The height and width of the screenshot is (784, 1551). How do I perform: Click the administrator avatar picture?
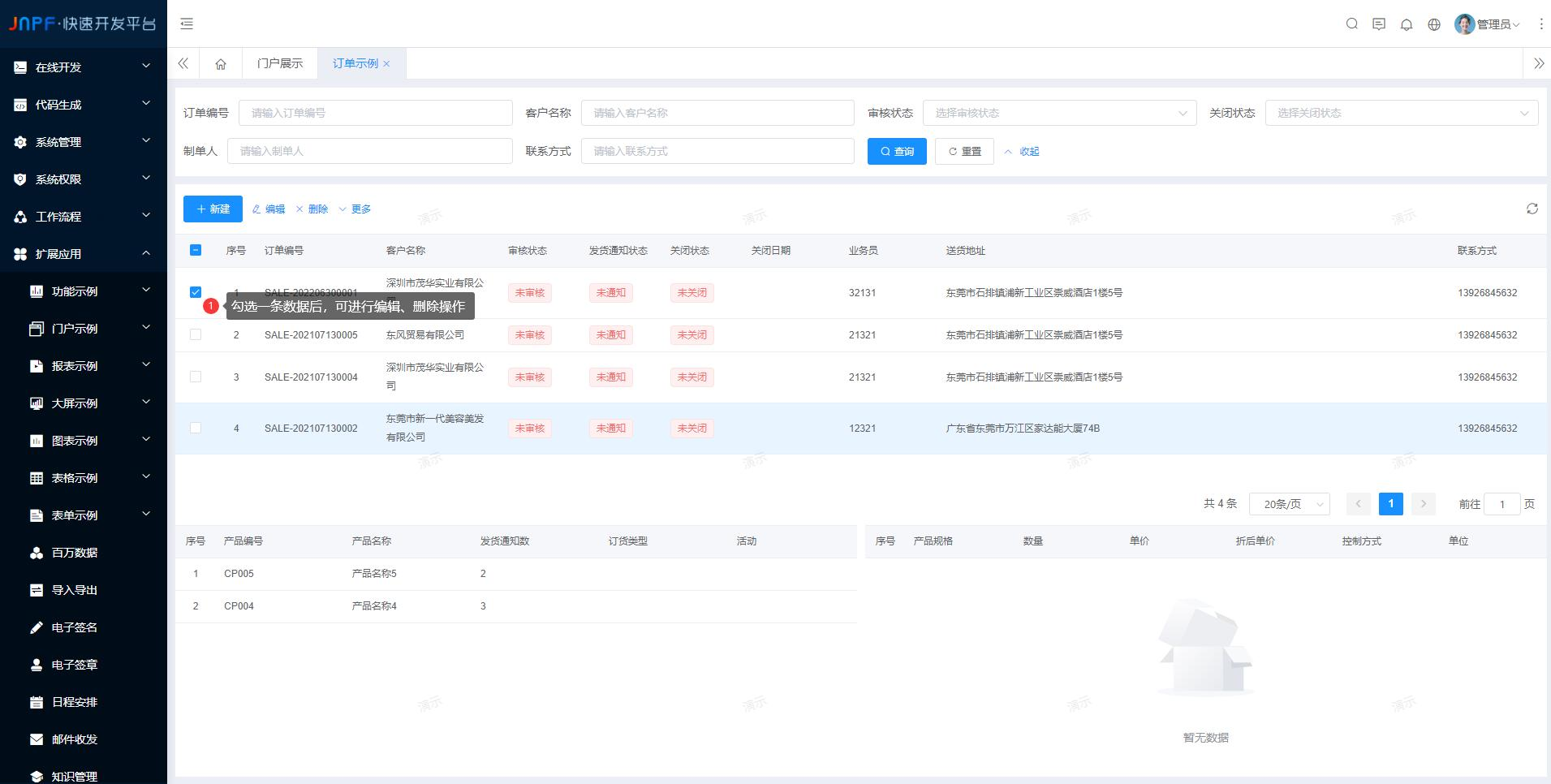(1464, 24)
